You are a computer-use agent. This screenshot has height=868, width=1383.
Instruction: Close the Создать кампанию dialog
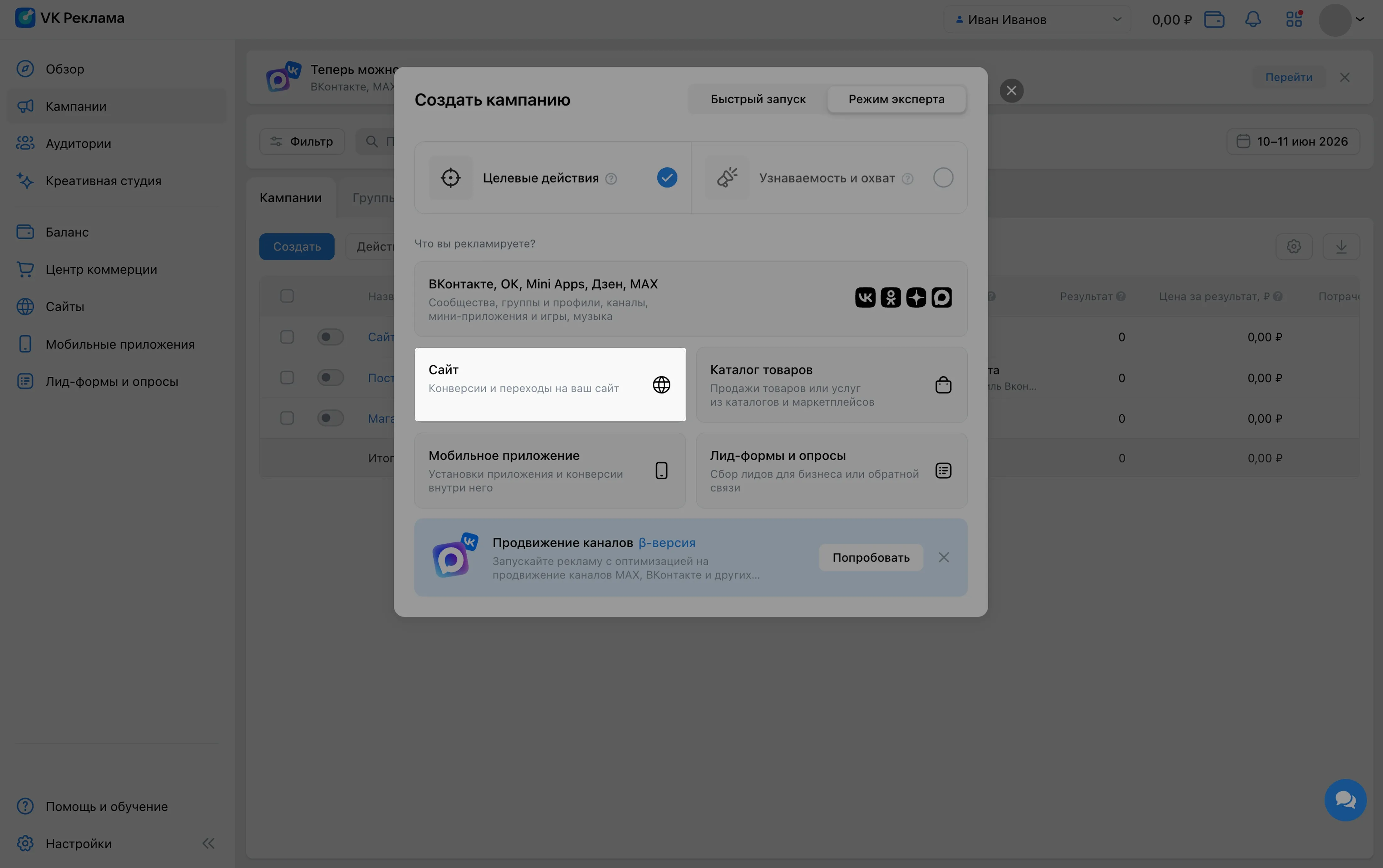pyautogui.click(x=1011, y=91)
